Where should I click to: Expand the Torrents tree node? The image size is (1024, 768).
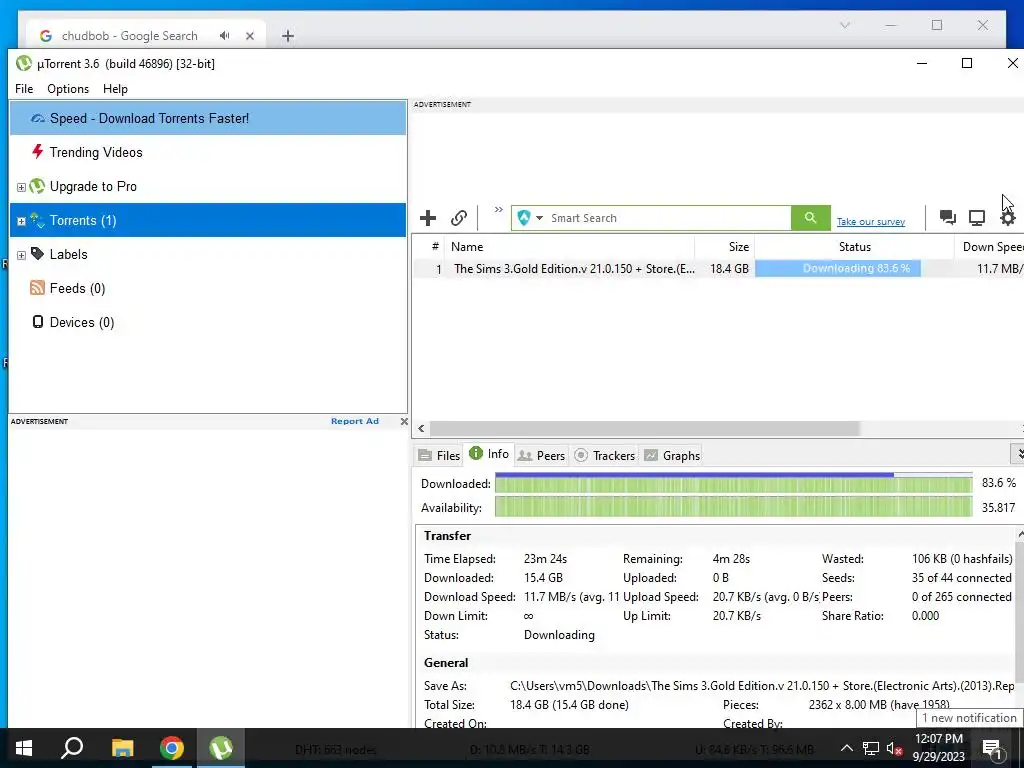pos(21,221)
